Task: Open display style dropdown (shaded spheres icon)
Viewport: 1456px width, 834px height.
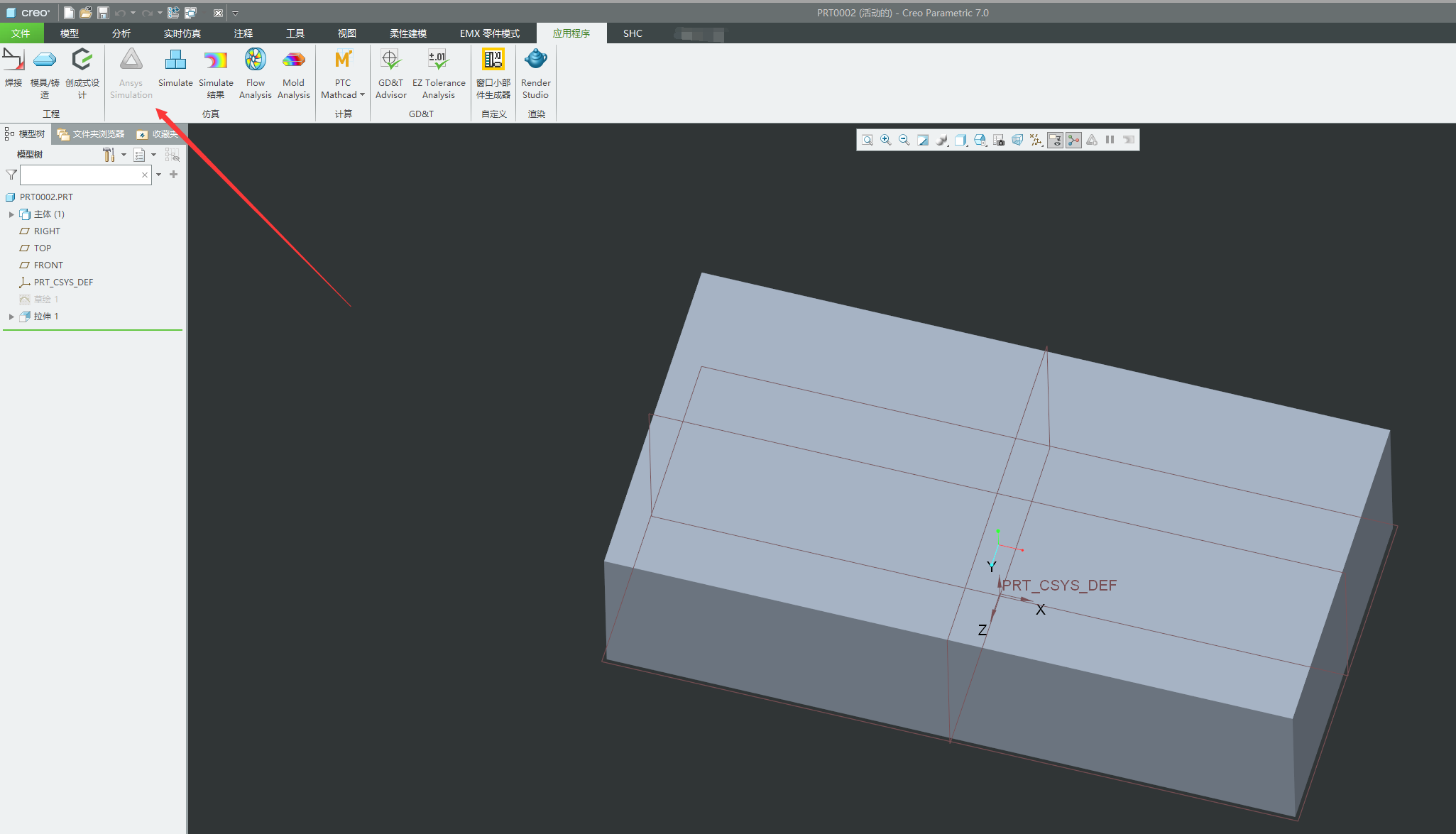Action: [x=942, y=140]
